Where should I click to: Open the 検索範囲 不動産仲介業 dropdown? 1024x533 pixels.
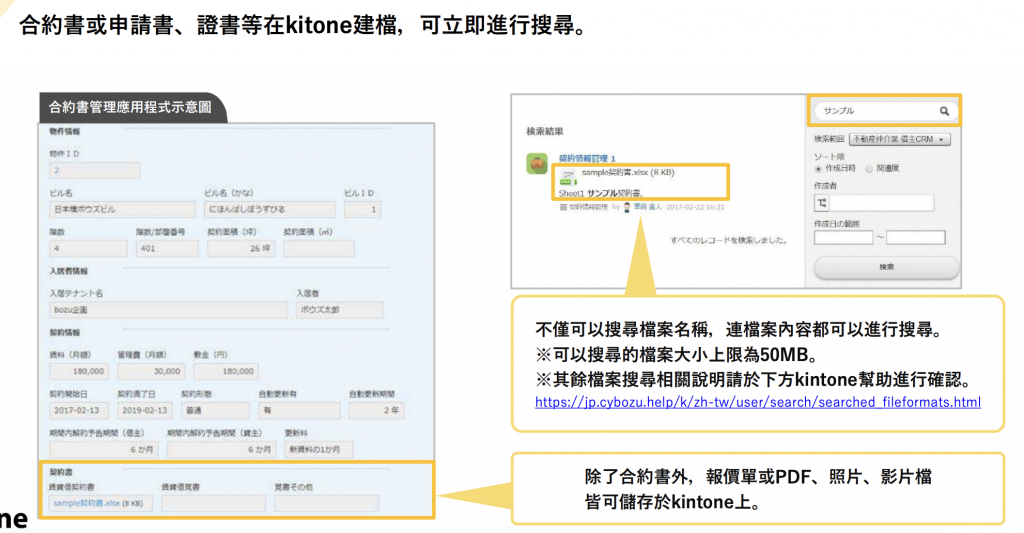899,139
